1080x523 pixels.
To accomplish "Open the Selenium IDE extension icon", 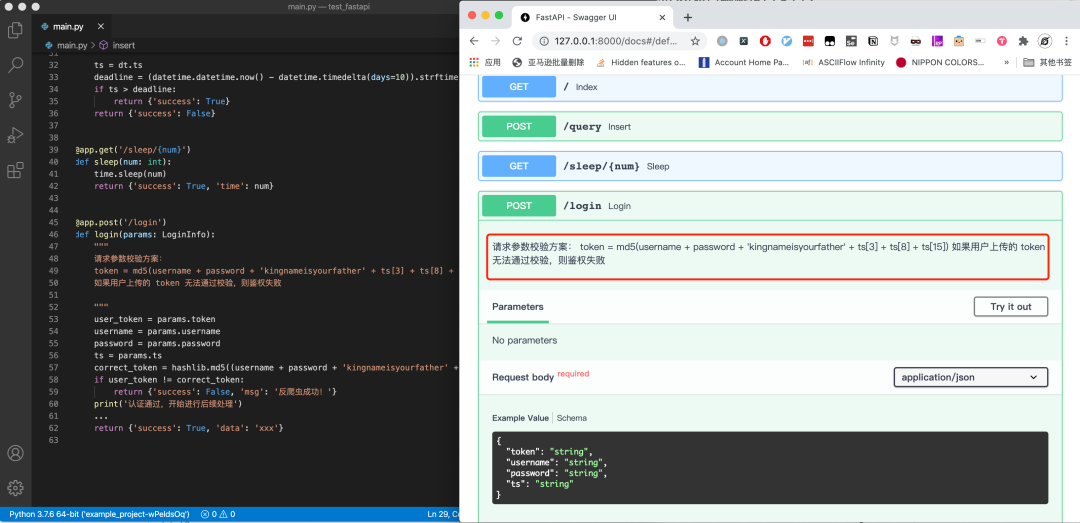I will point(851,41).
